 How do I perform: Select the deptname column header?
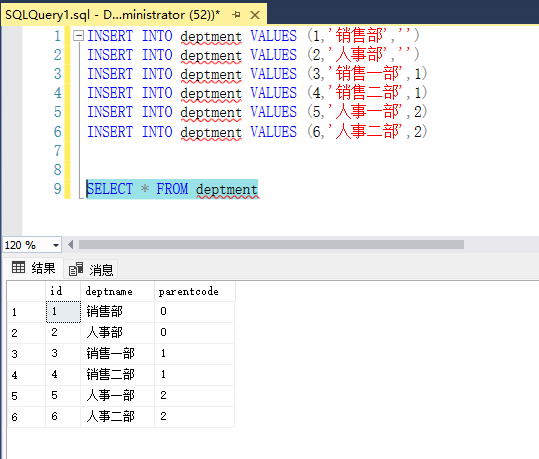tap(118, 291)
